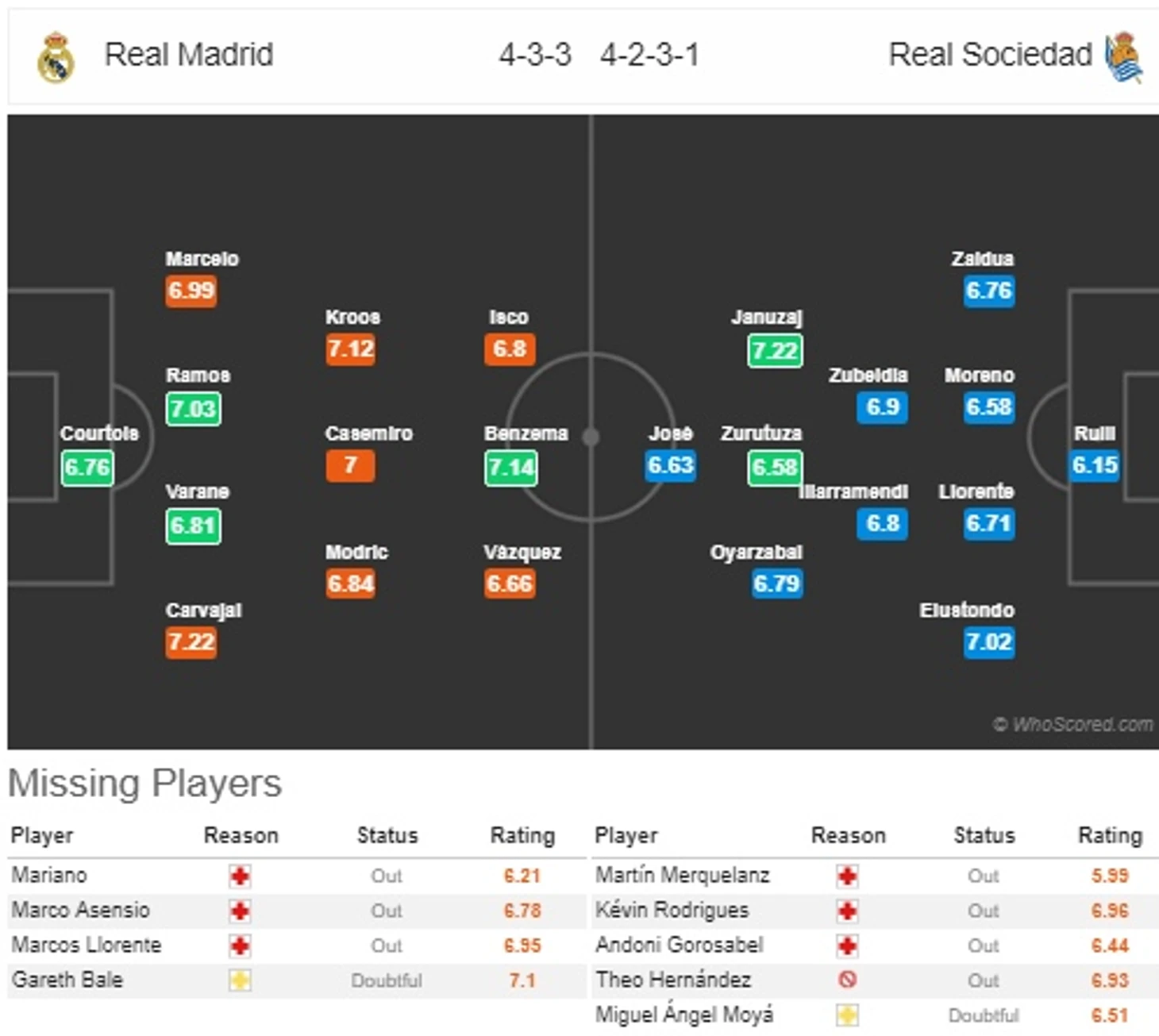Click the Real Madrid club crest
The height and width of the screenshot is (1036, 1159).
point(56,56)
